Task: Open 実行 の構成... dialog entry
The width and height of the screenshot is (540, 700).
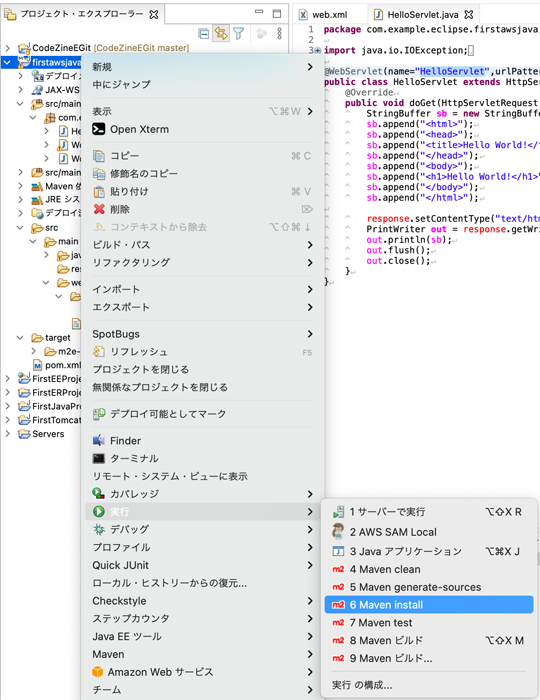Action: point(429,685)
